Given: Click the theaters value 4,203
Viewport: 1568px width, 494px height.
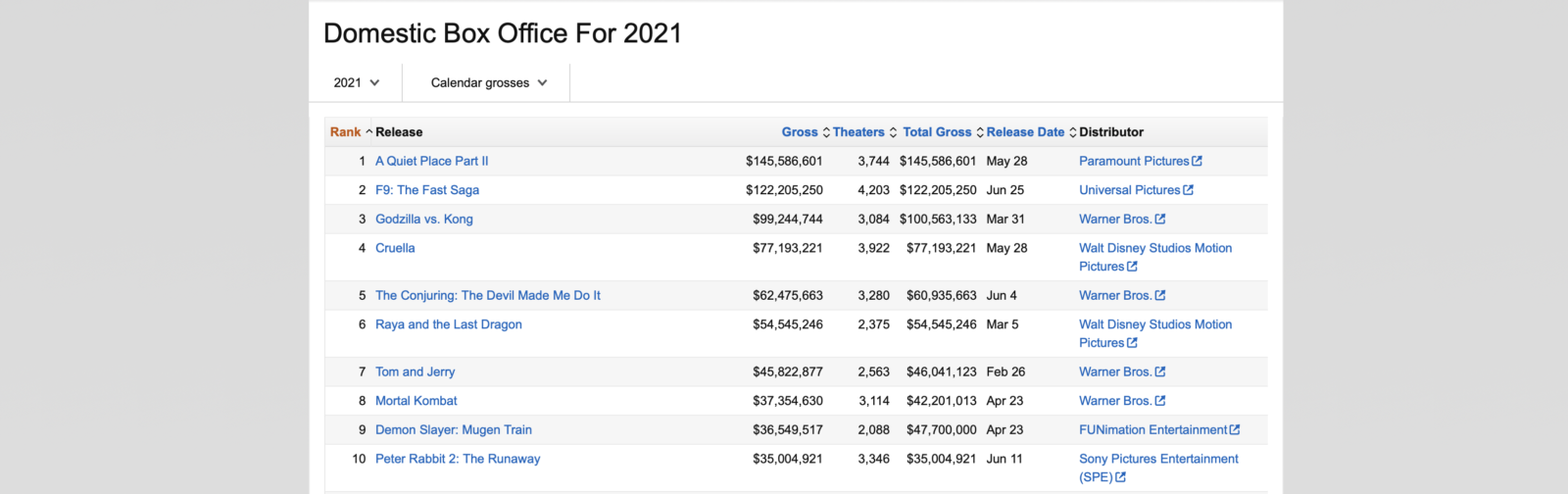Looking at the screenshot, I should 874,190.
